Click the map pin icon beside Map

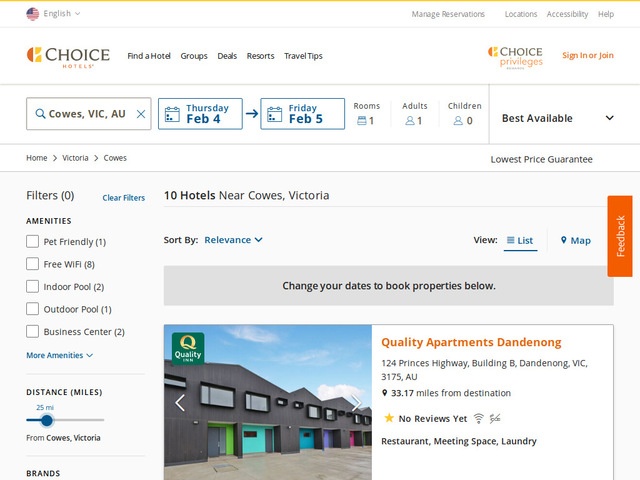[x=564, y=240]
